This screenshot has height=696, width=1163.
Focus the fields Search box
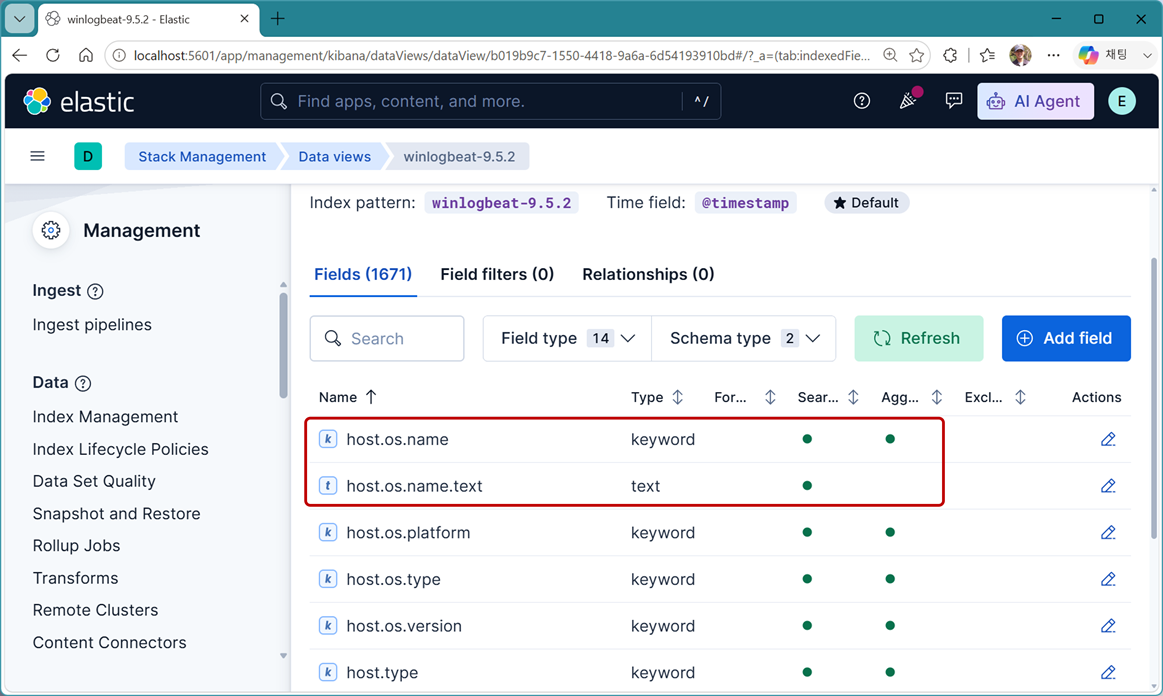[x=387, y=338]
